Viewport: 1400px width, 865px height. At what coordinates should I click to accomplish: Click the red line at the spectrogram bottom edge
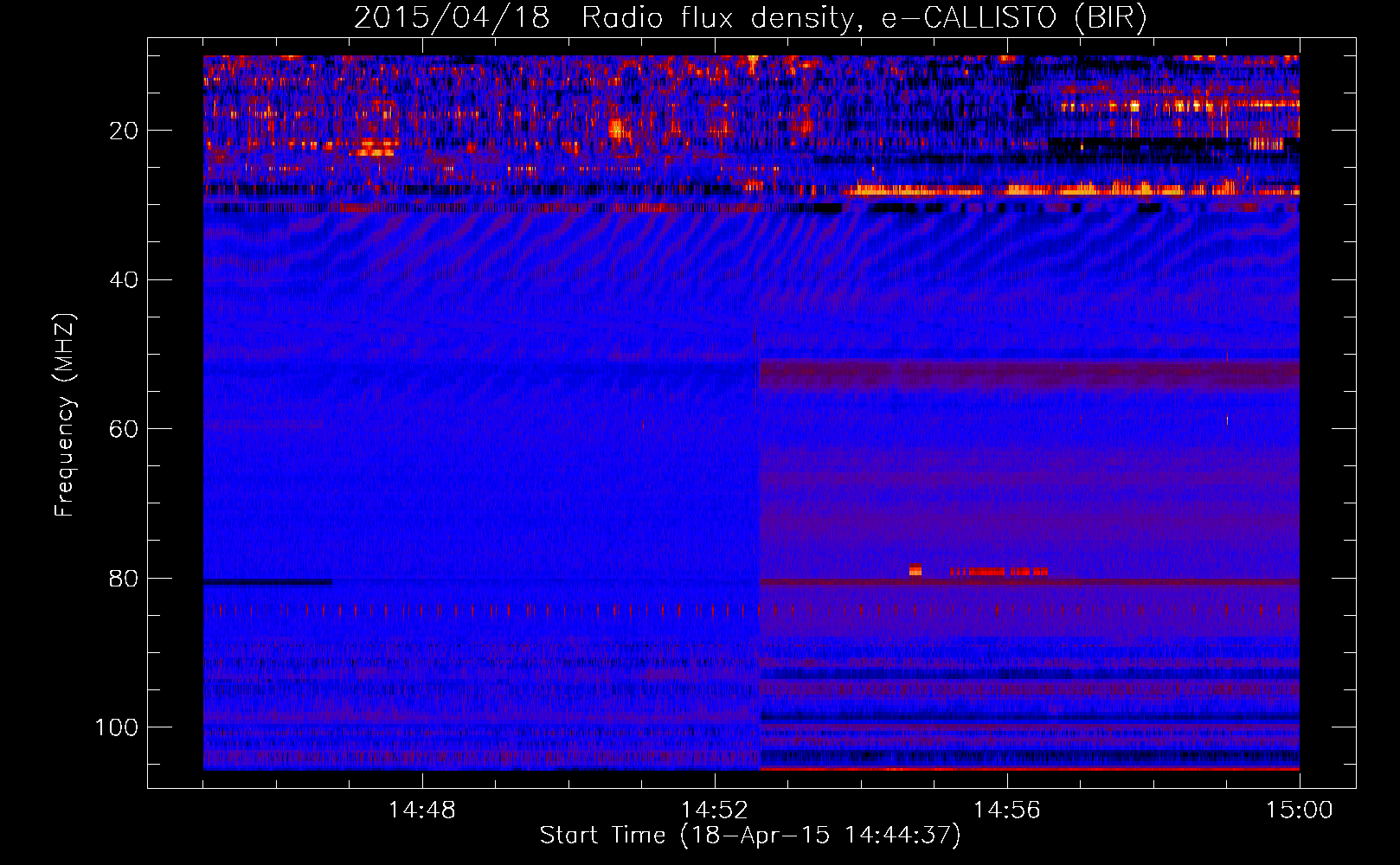pyautogui.click(x=1030, y=768)
